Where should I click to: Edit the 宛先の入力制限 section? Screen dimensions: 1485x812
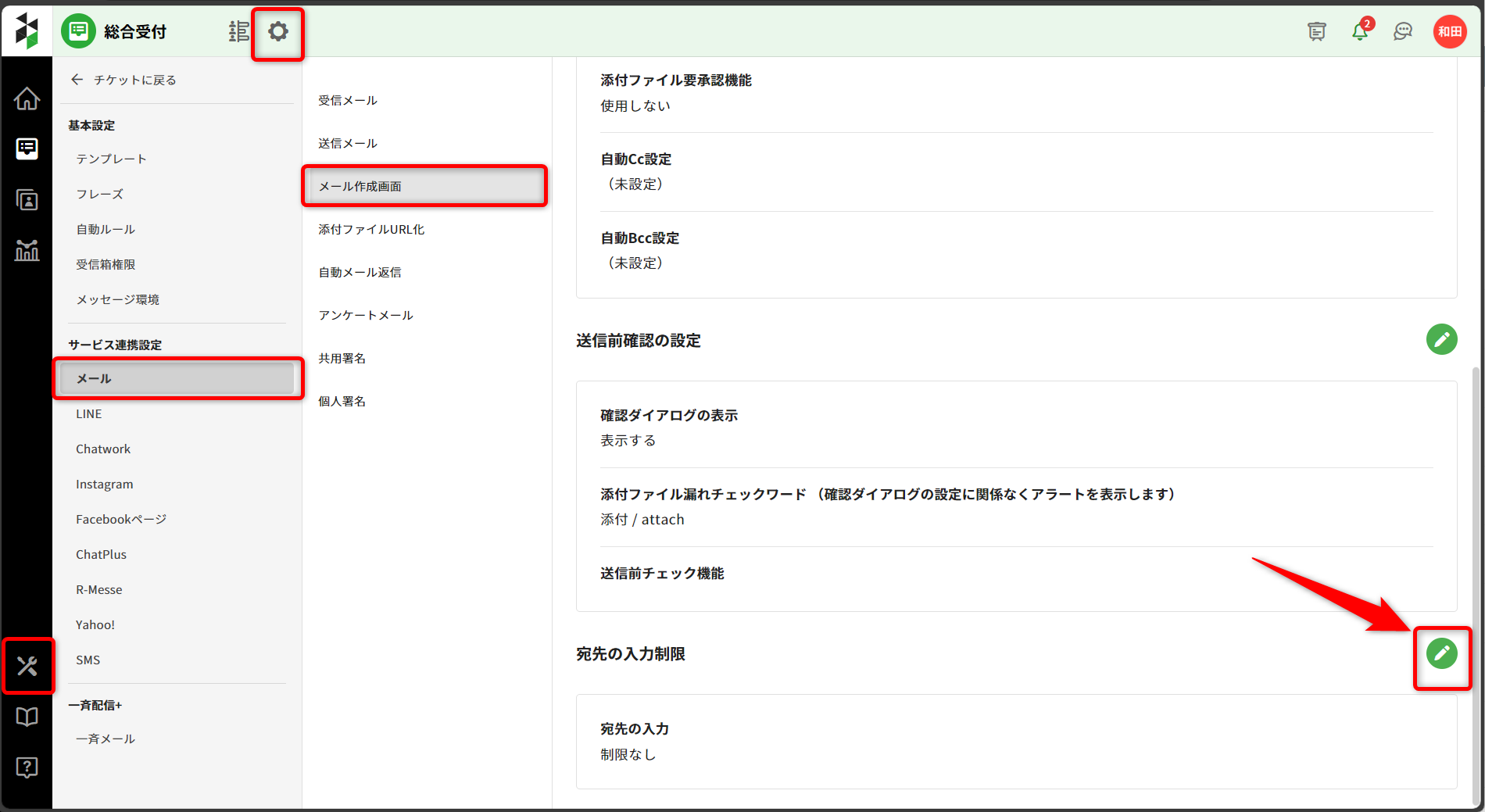pyautogui.click(x=1441, y=653)
